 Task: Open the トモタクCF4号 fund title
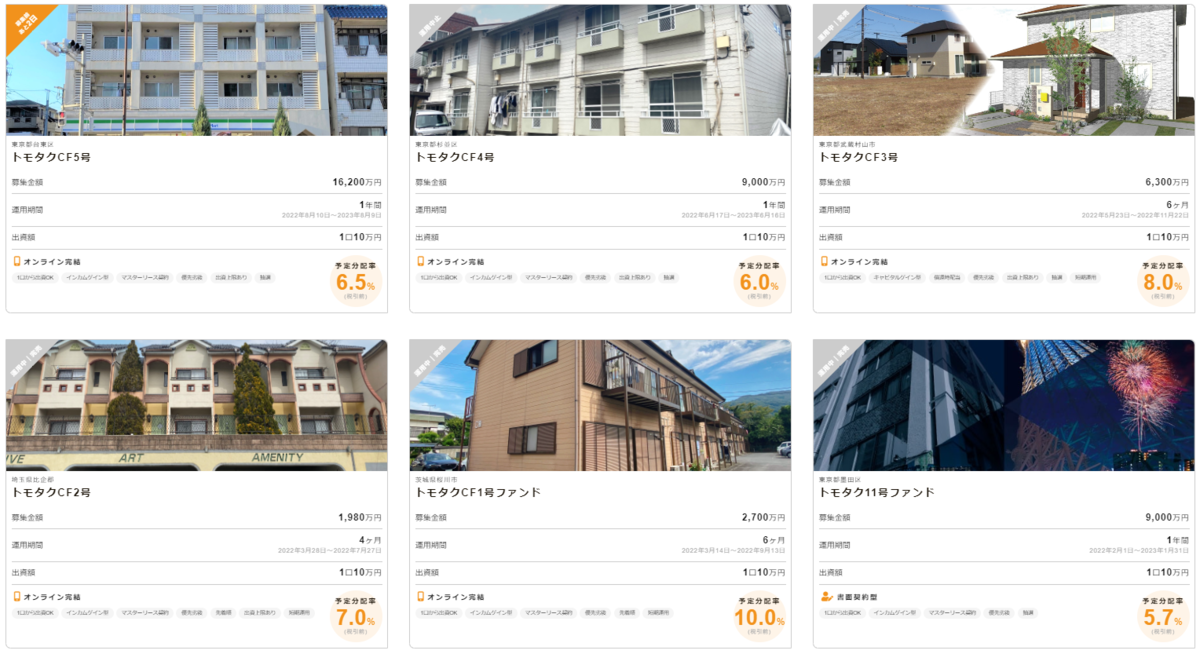pos(455,158)
